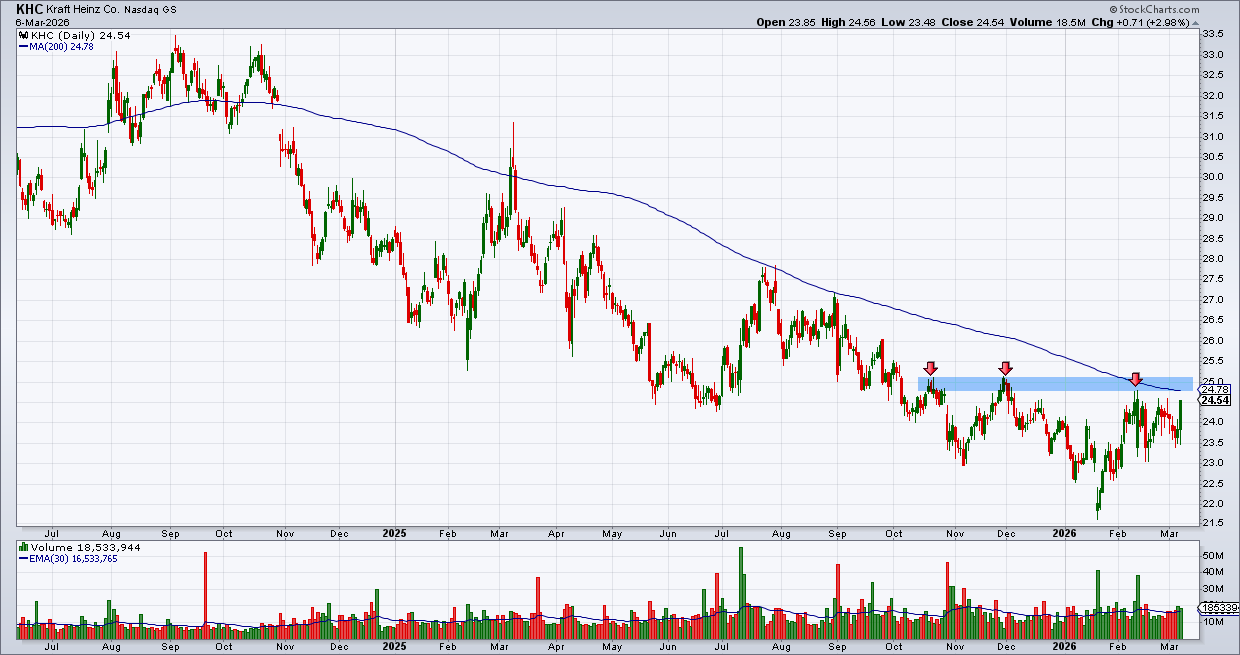Click the 21.5 price axis label
Image resolution: width=1240 pixels, height=655 pixels.
tap(1211, 524)
